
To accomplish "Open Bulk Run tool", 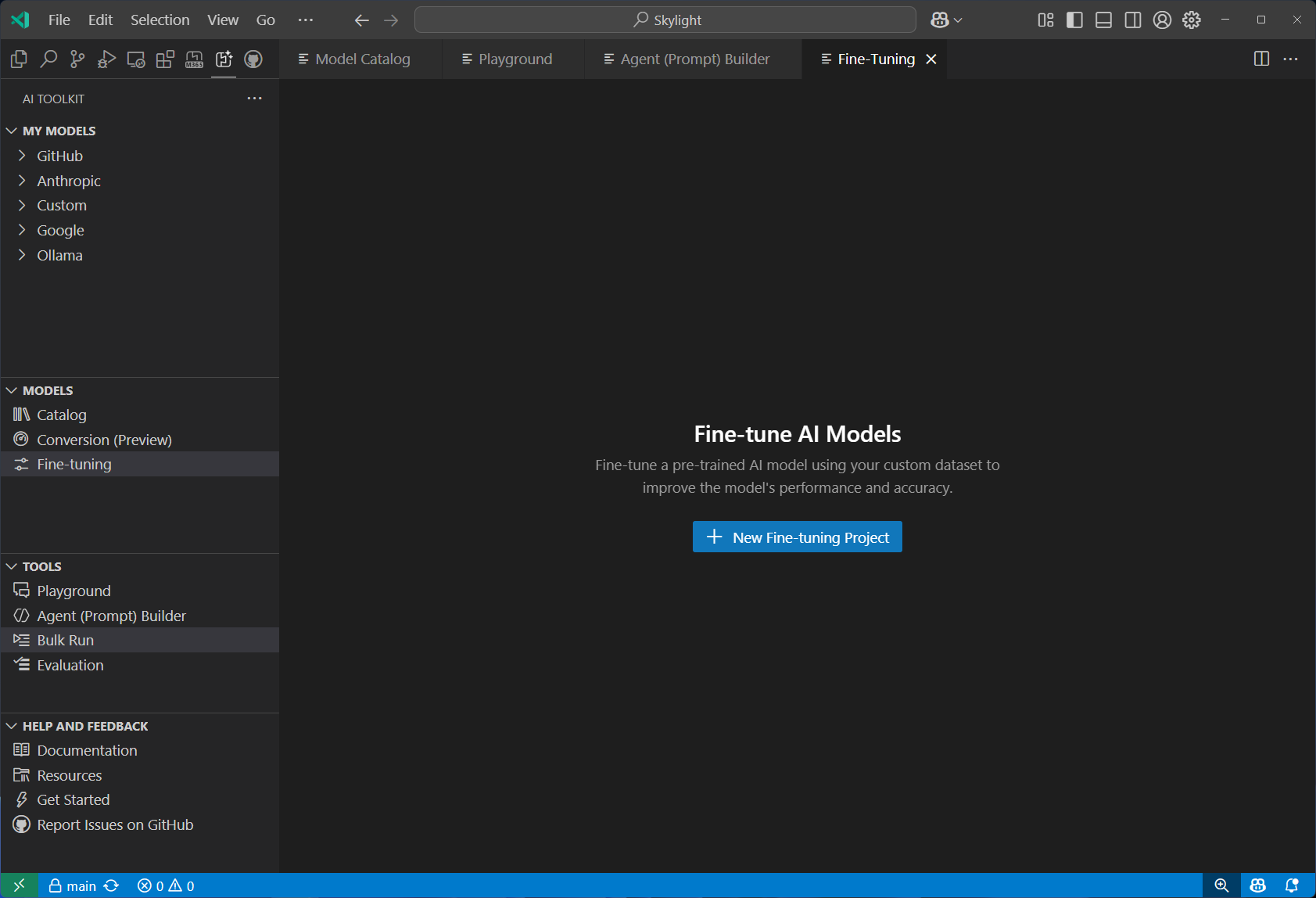I will click(140, 640).
